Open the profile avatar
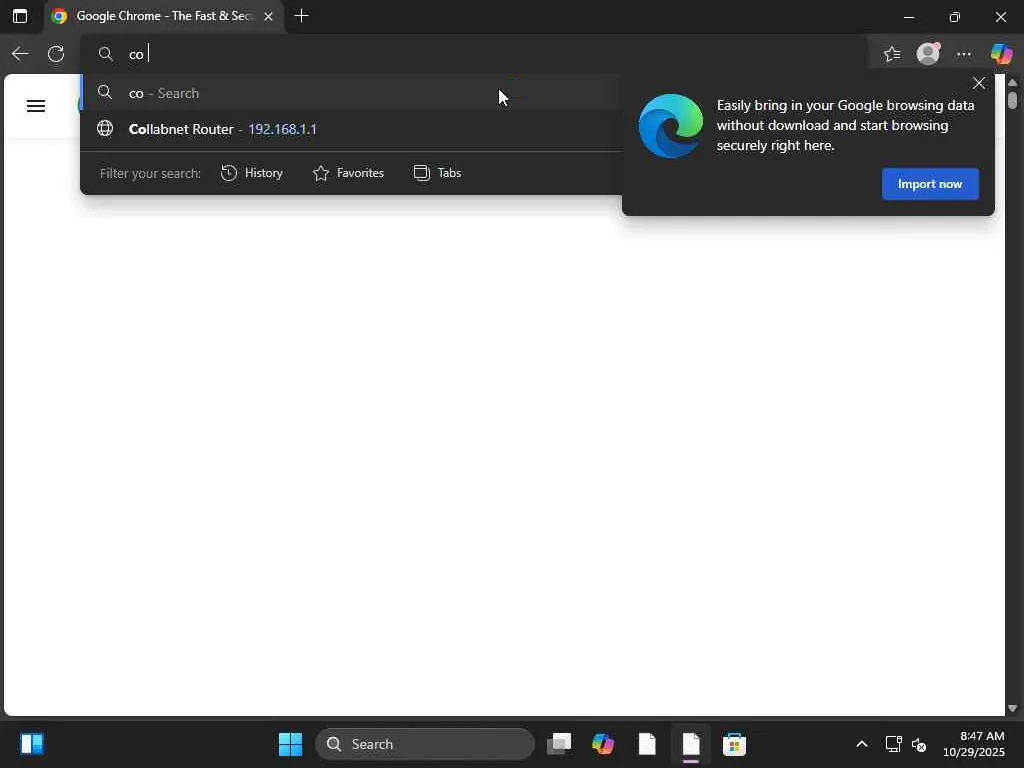 pos(928,54)
